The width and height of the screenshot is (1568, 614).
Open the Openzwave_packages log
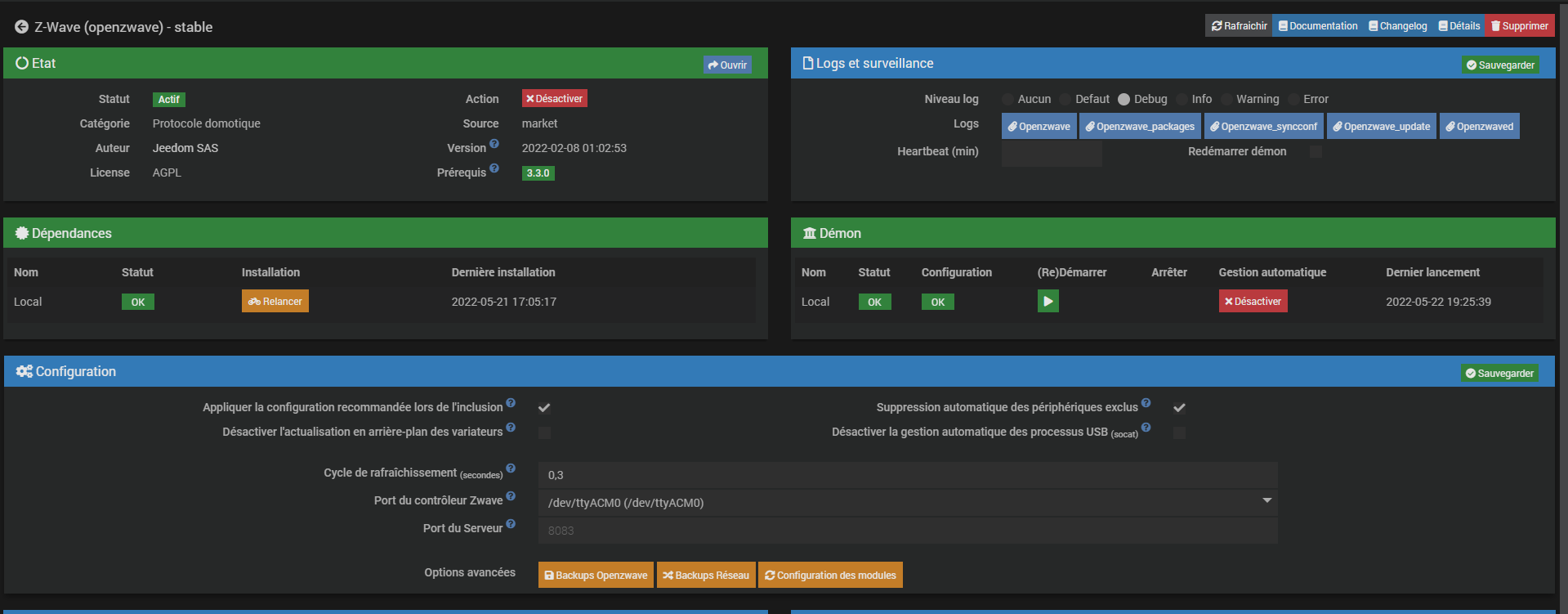pyautogui.click(x=1140, y=127)
